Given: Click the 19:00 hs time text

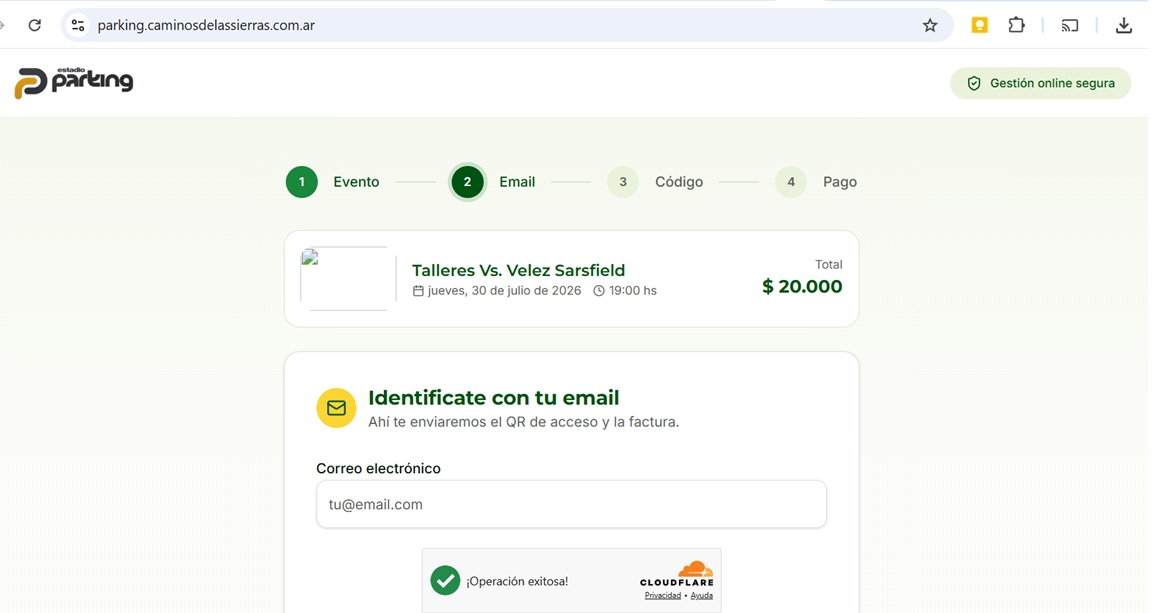Looking at the screenshot, I should (633, 291).
